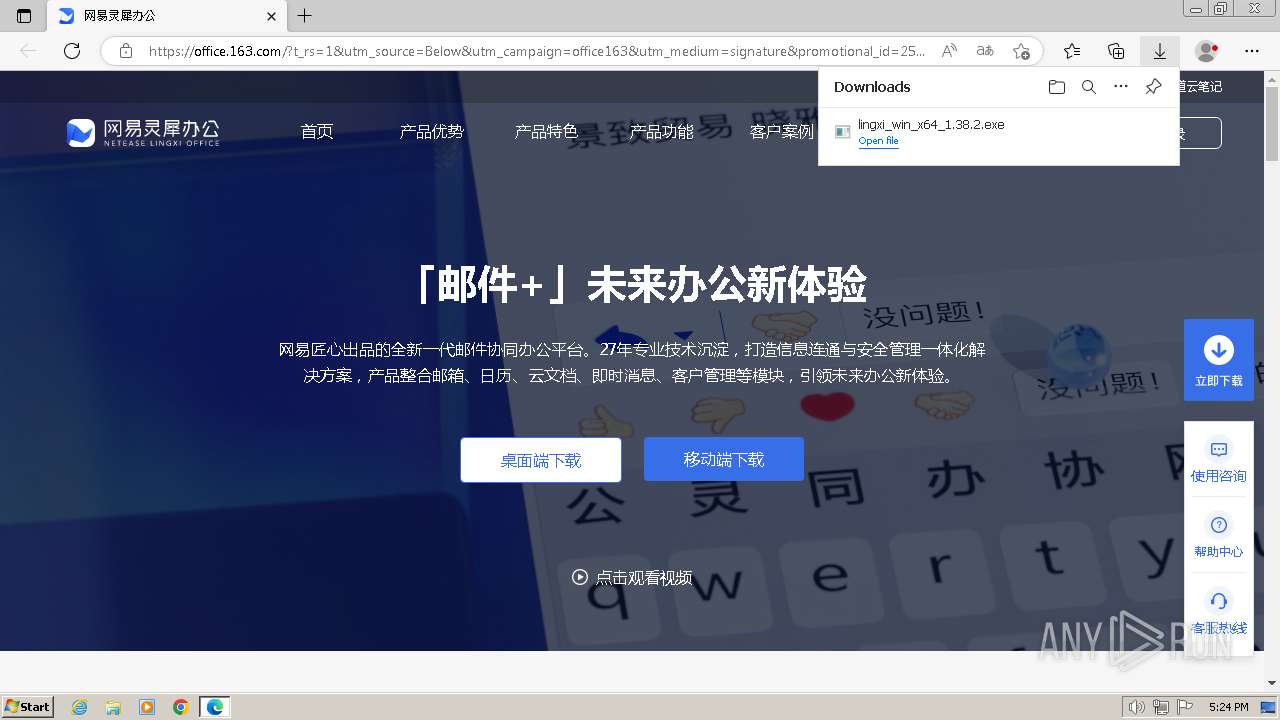Viewport: 1280px width, 720px height.
Task: Click the 桌面端下载 button
Action: click(541, 460)
